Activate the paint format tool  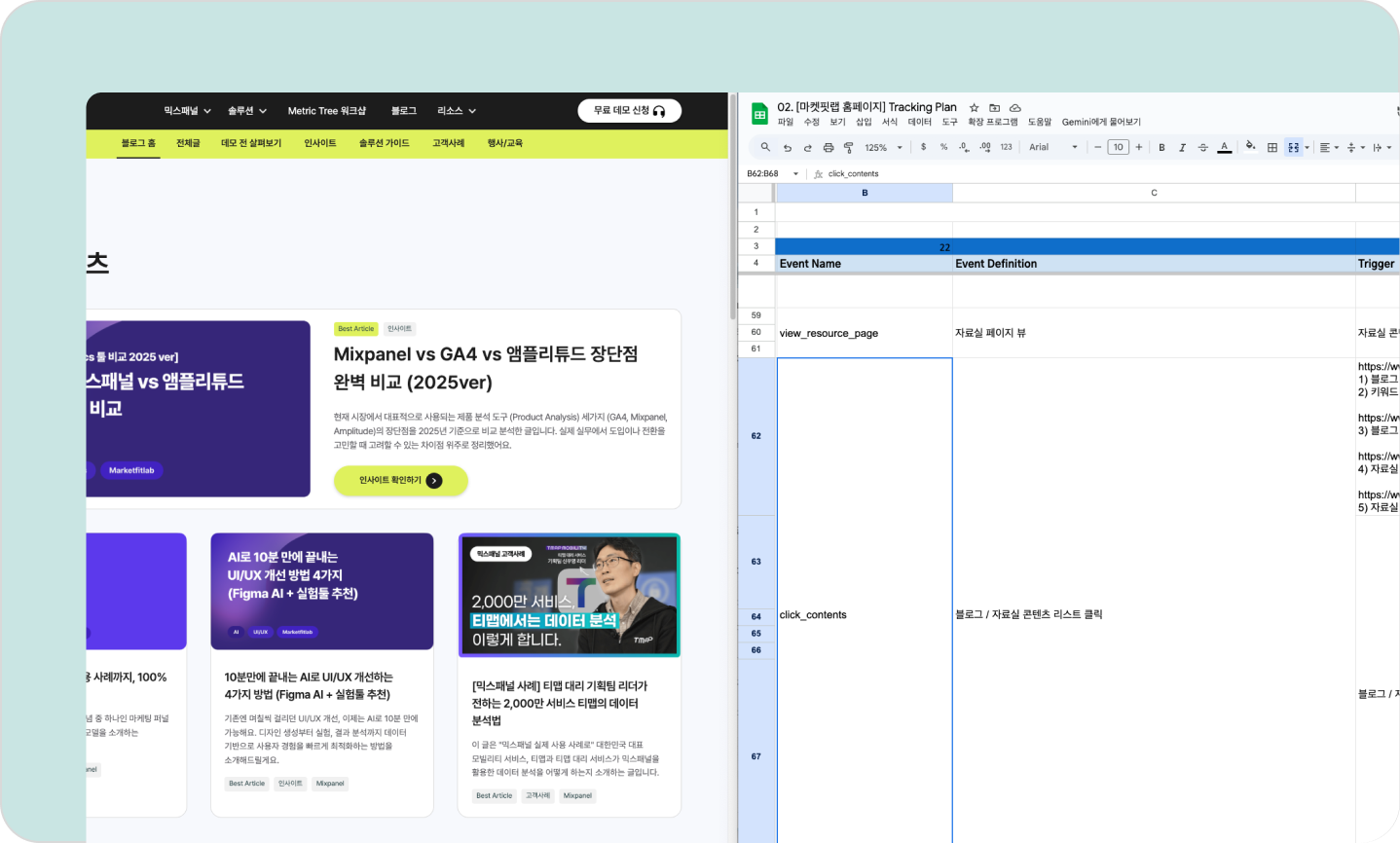pyautogui.click(x=848, y=148)
